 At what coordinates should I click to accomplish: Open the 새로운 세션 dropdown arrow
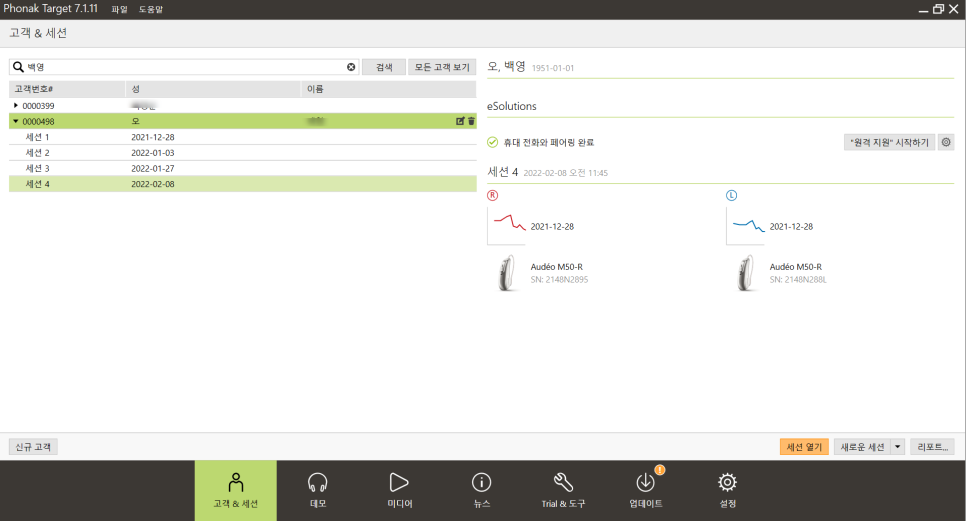coord(898,447)
